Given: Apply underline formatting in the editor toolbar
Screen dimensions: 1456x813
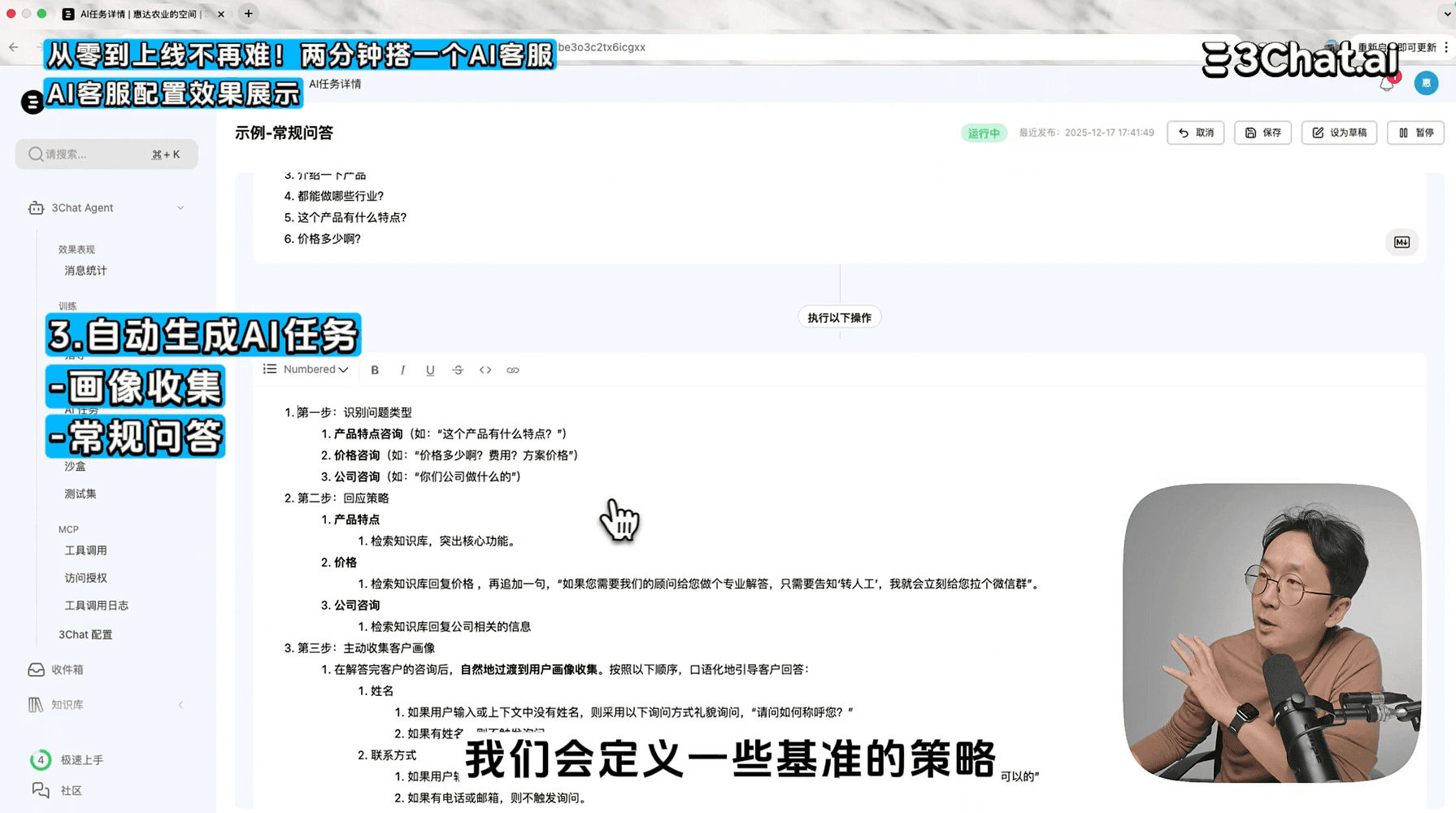Looking at the screenshot, I should click(x=430, y=370).
